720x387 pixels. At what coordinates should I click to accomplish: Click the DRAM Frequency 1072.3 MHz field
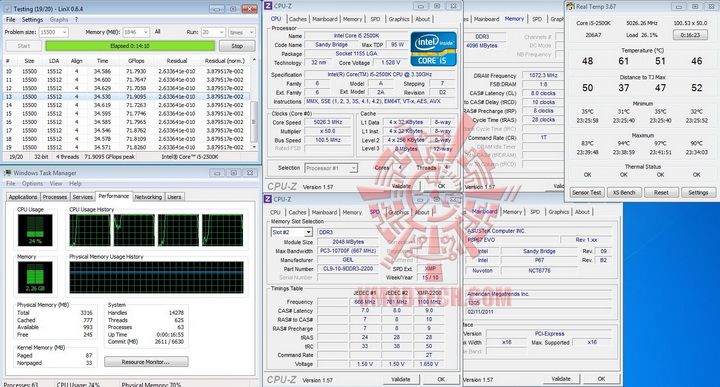pyautogui.click(x=543, y=75)
